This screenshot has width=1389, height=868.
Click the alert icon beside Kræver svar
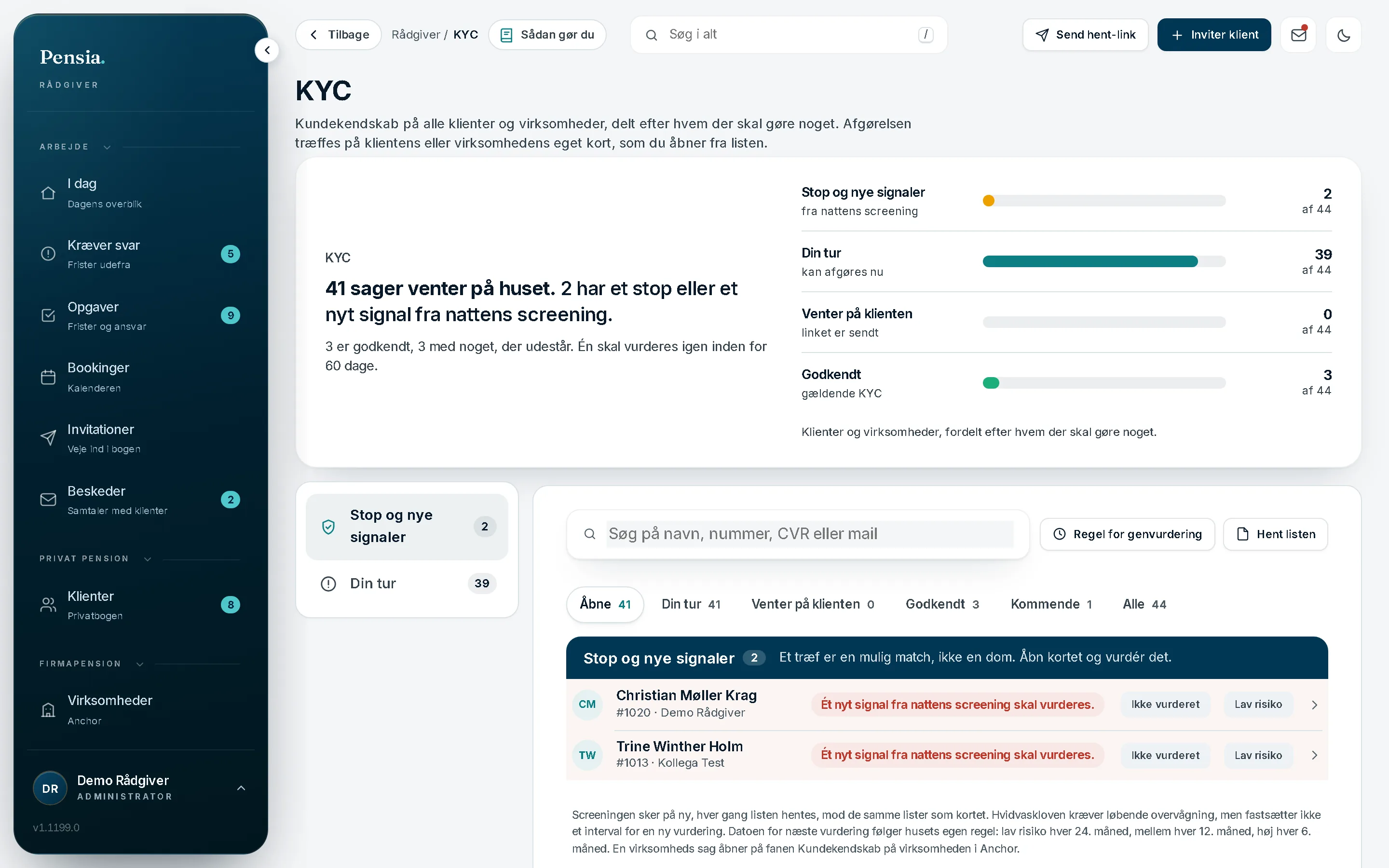pos(48,254)
